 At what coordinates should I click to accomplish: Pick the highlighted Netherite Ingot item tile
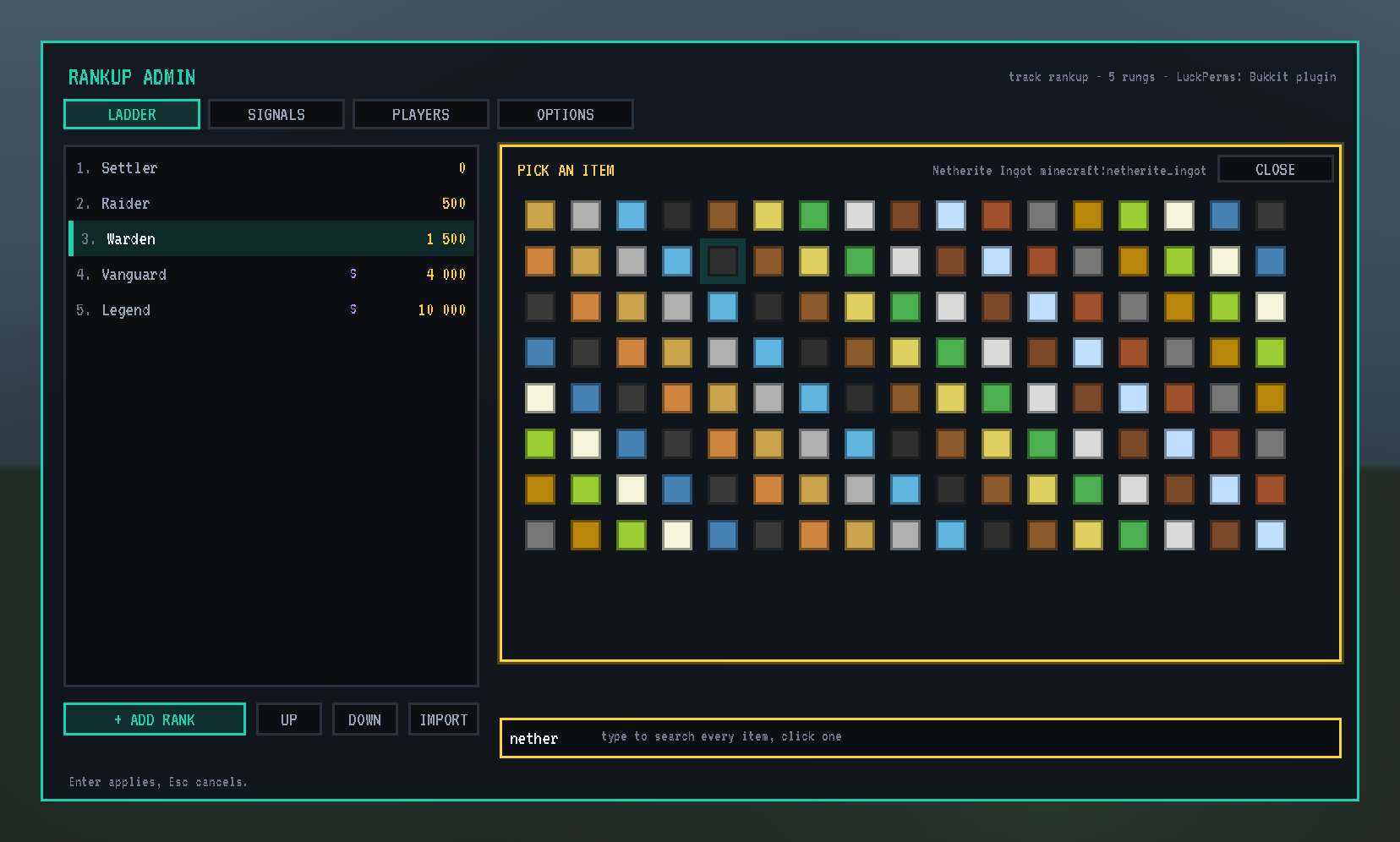[723, 261]
